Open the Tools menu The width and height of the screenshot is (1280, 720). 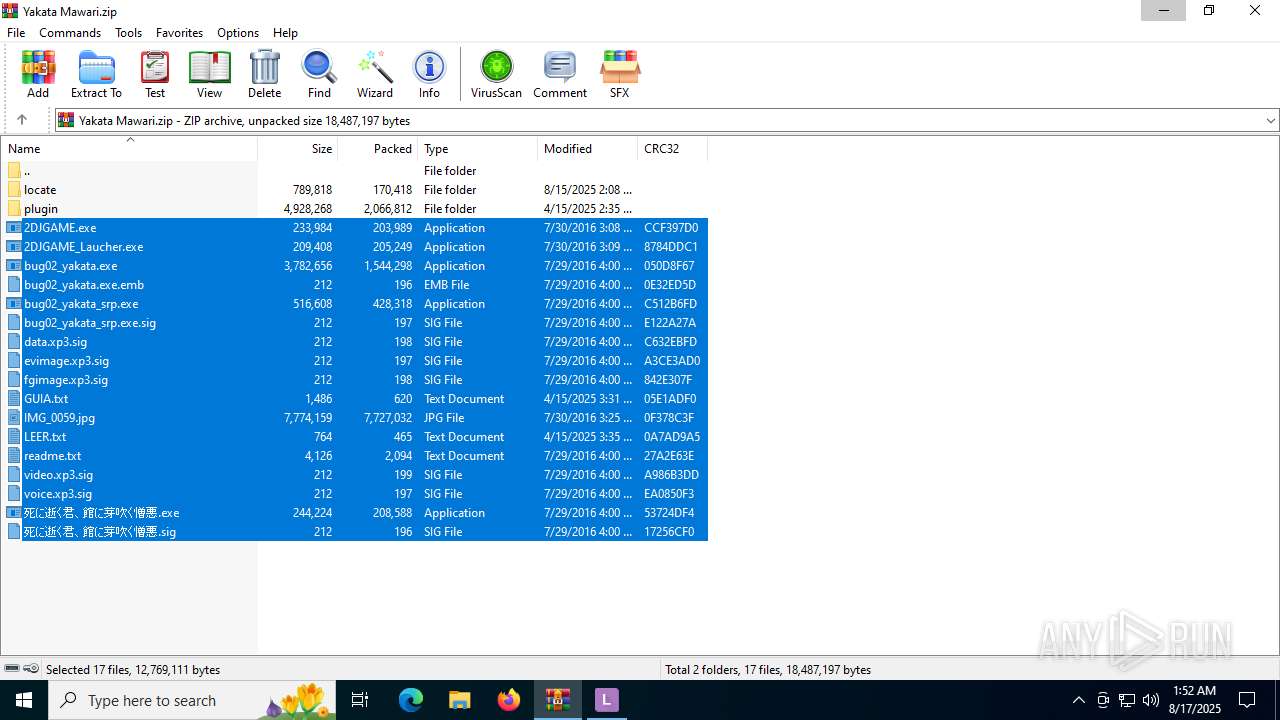coord(128,32)
